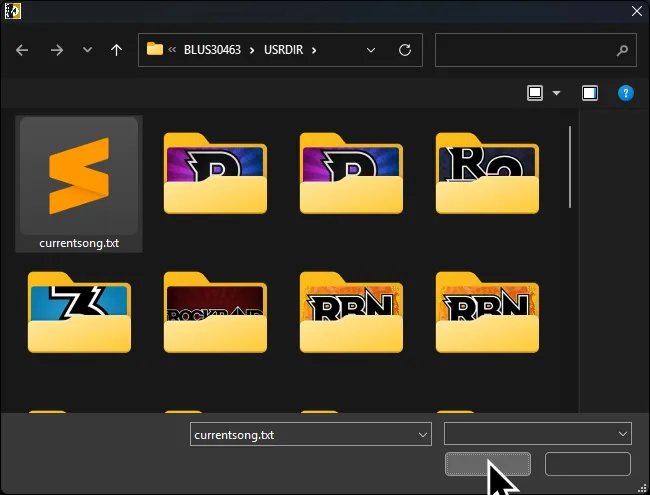Click the currentsong.txt file name label
650x495 pixels.
click(x=79, y=243)
